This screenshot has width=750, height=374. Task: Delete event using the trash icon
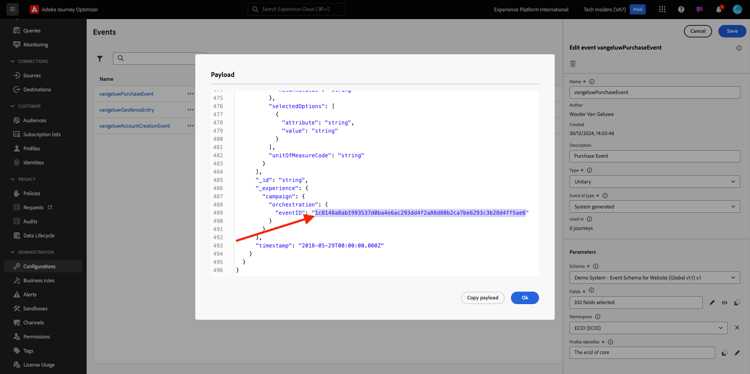573,64
